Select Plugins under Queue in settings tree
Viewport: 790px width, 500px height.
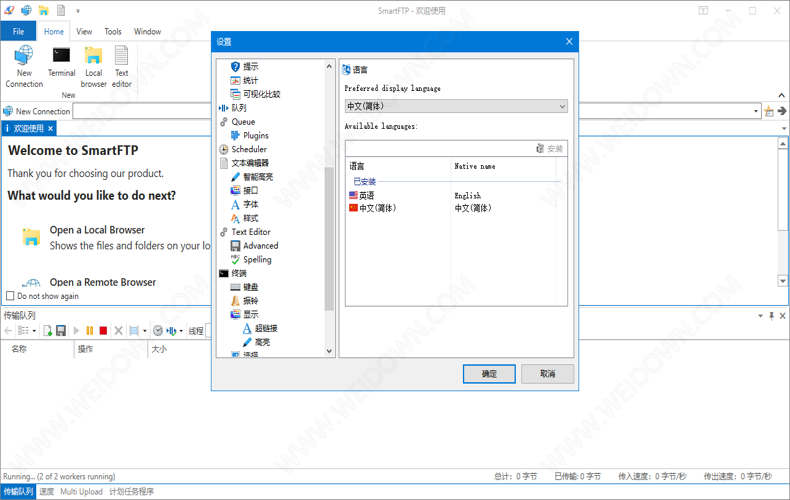click(255, 135)
